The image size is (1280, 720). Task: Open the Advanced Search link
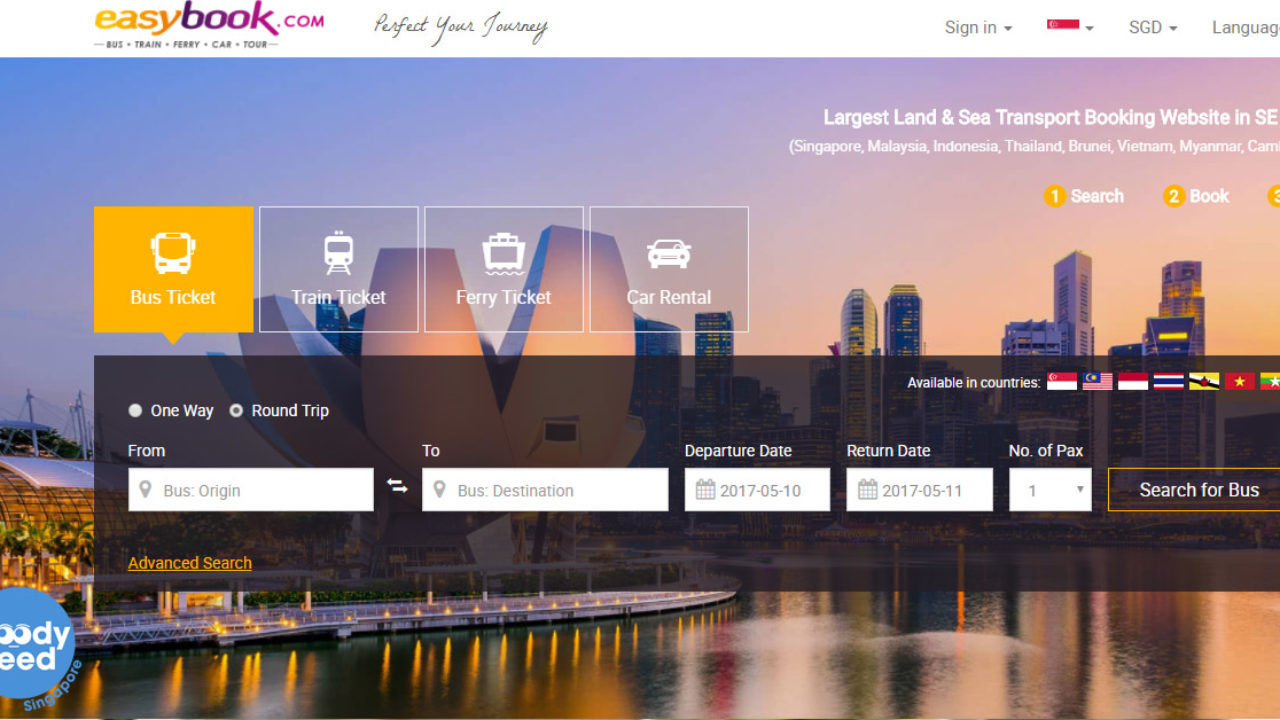click(x=190, y=563)
